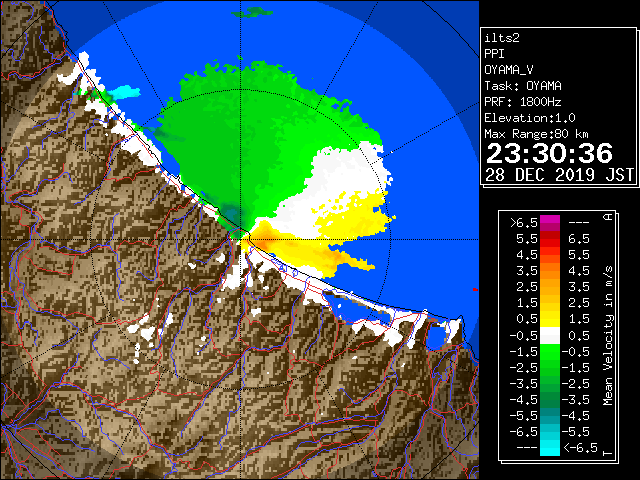Click the white zero-velocity band in legend
640x480 pixels.
pos(550,336)
